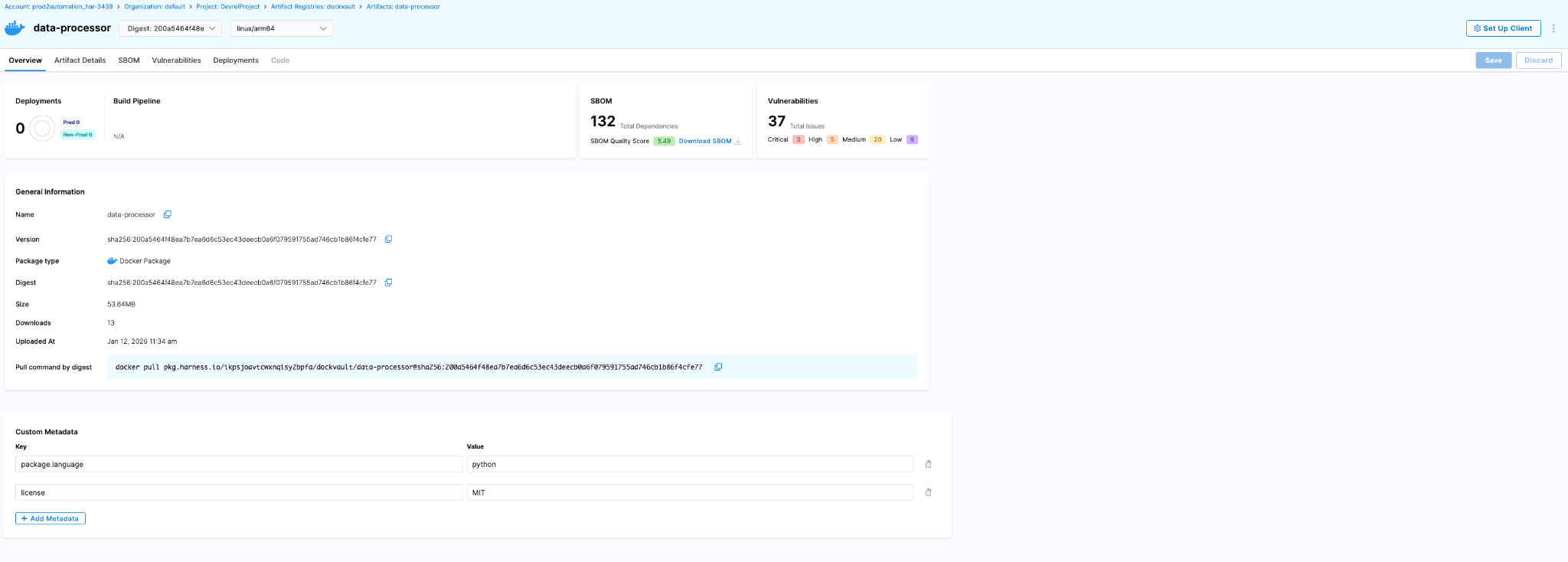Focus the license key field
The image size is (1568, 562).
pos(239,492)
